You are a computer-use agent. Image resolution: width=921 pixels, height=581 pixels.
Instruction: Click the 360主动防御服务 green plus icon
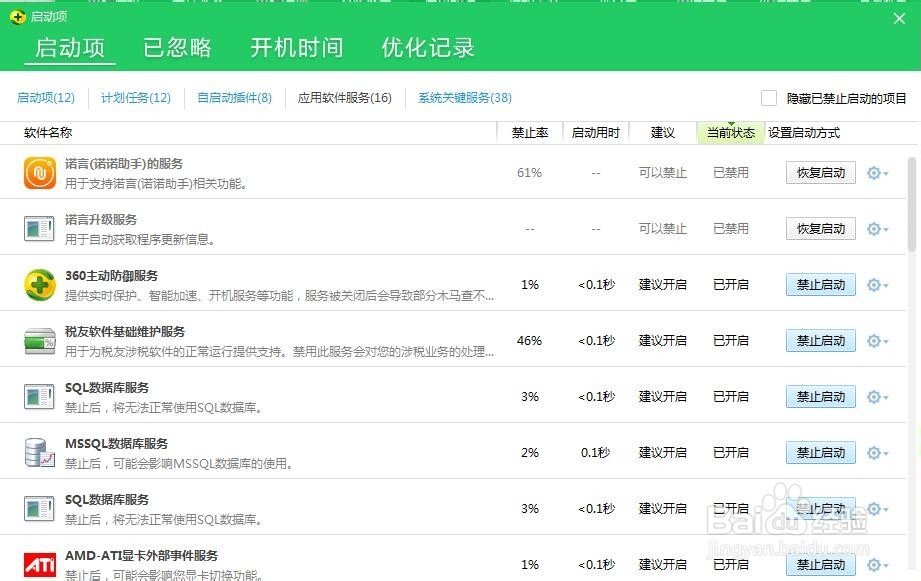click(x=40, y=285)
